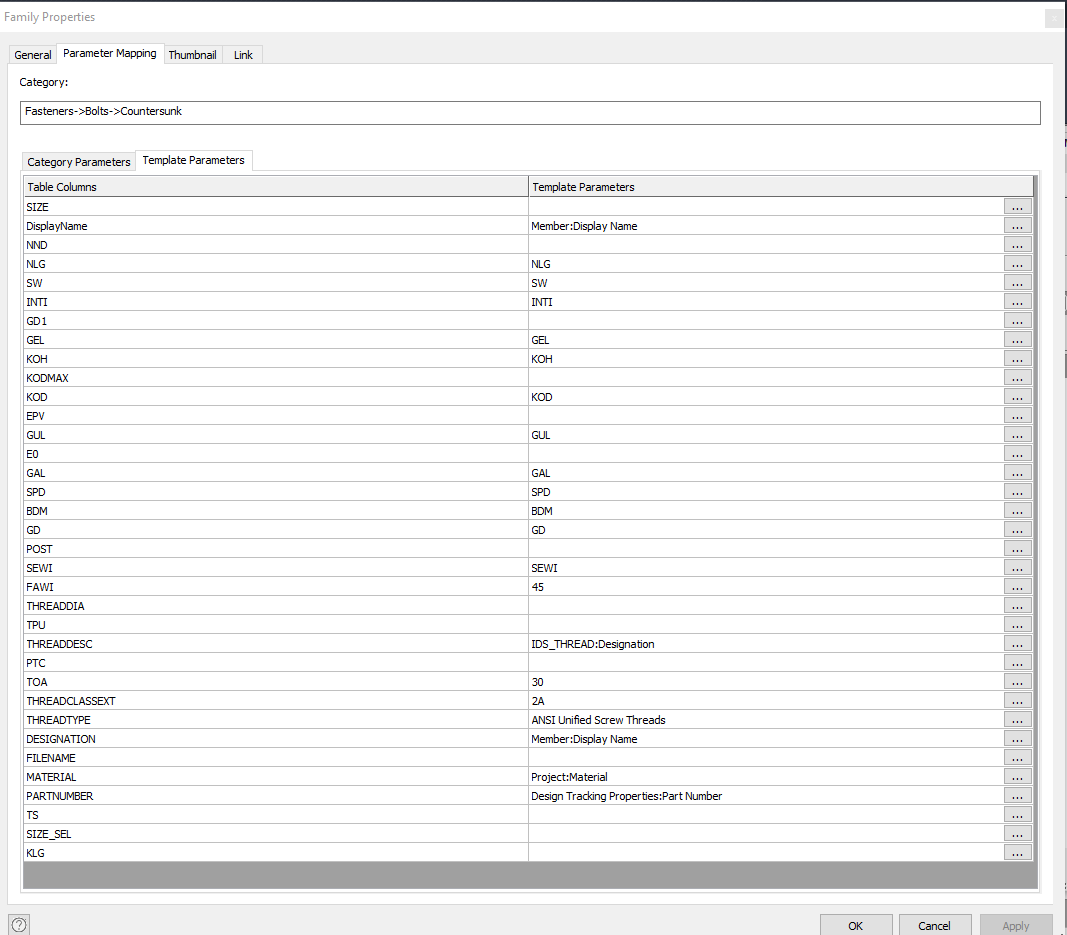Click the ellipsis for the THREADTYPE mapping

coord(1017,719)
